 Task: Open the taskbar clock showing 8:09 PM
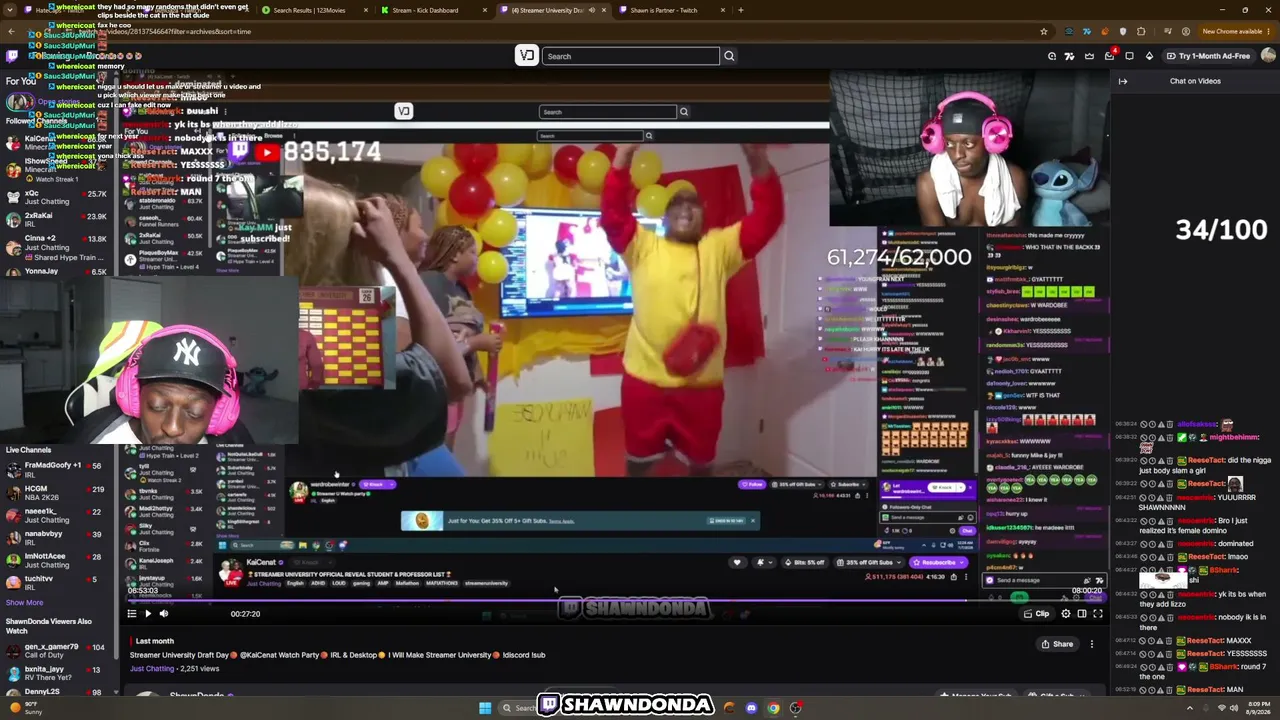click(x=1258, y=708)
